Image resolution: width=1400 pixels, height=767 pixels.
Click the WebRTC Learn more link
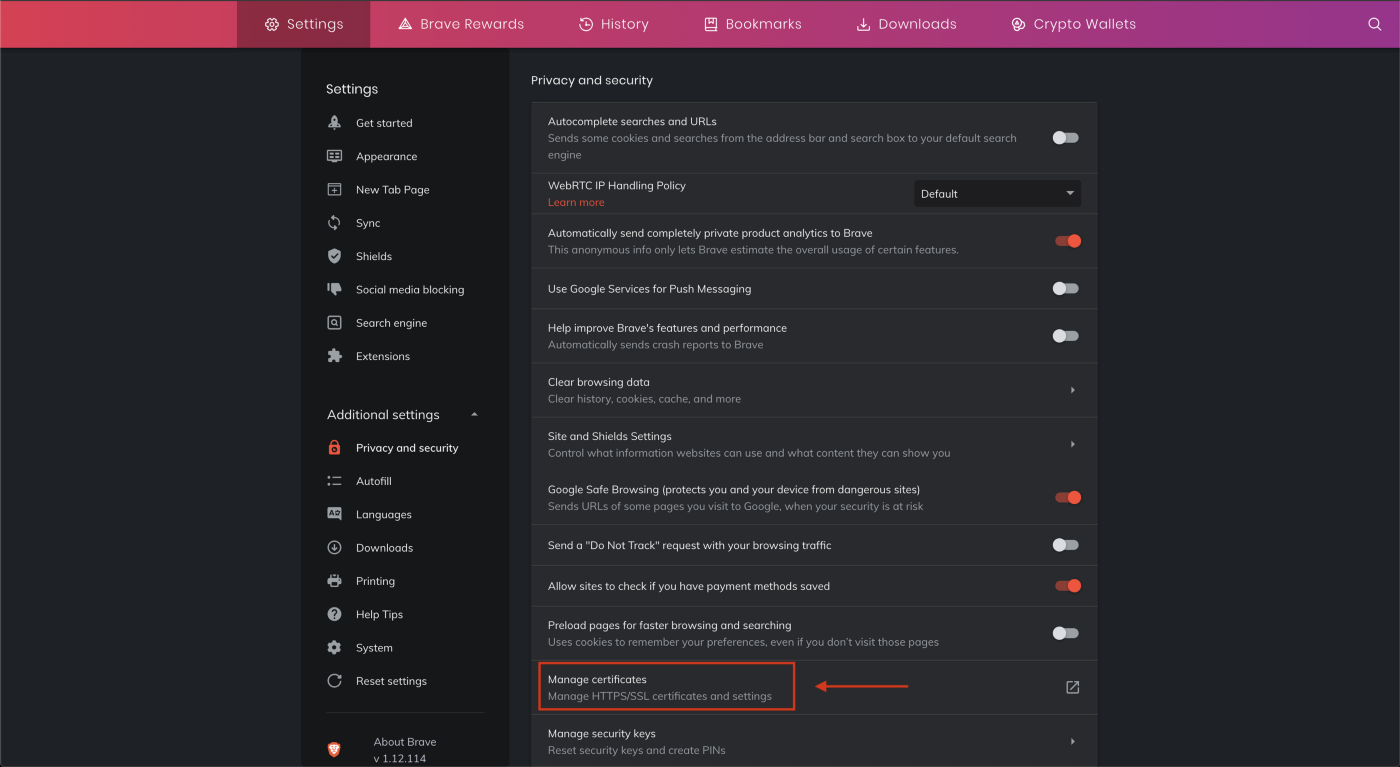576,202
